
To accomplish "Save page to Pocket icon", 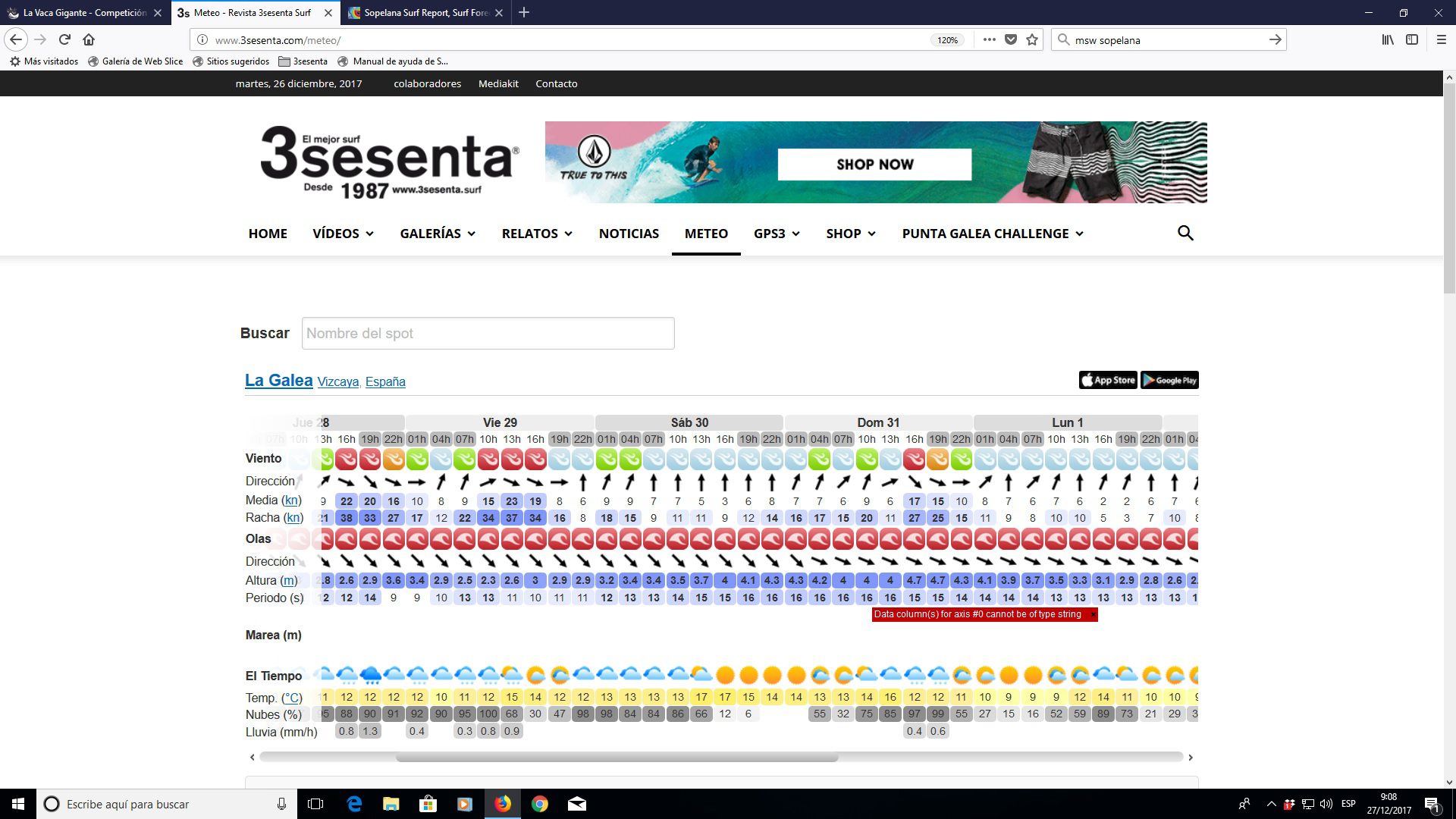I will [x=1011, y=39].
